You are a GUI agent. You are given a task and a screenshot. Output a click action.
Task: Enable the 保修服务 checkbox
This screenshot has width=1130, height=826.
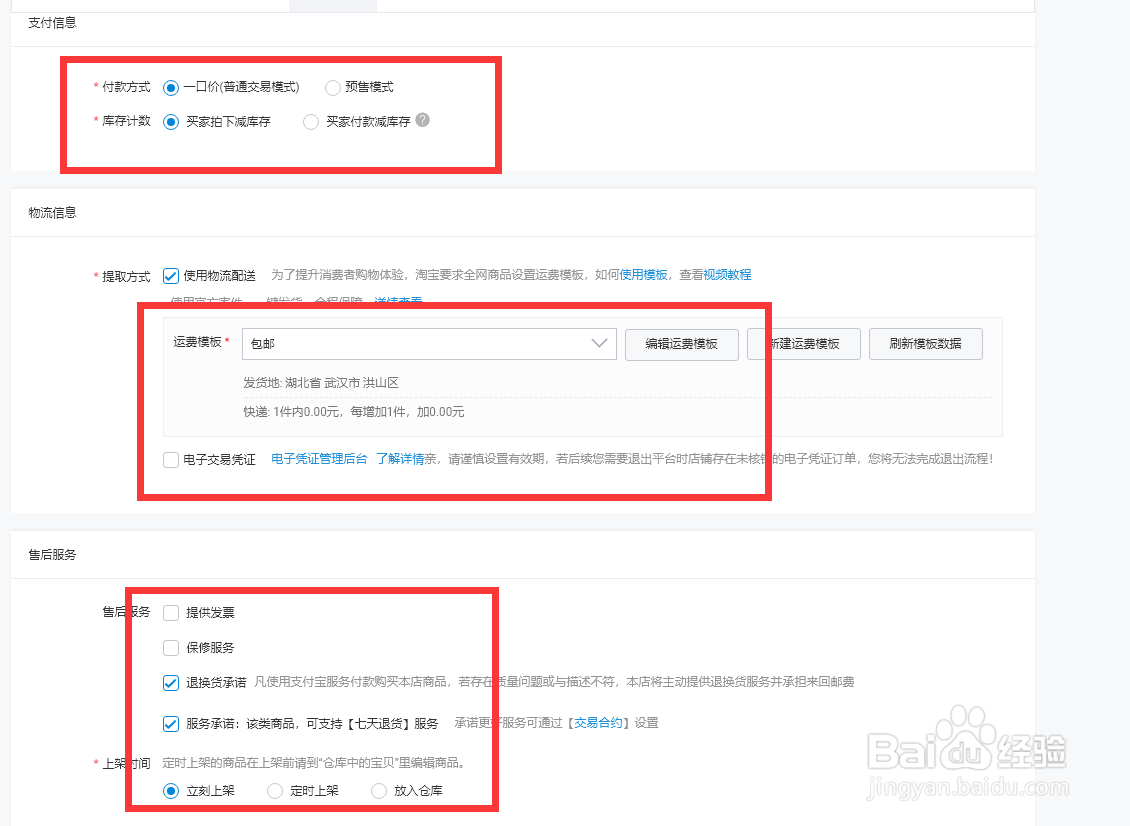171,648
